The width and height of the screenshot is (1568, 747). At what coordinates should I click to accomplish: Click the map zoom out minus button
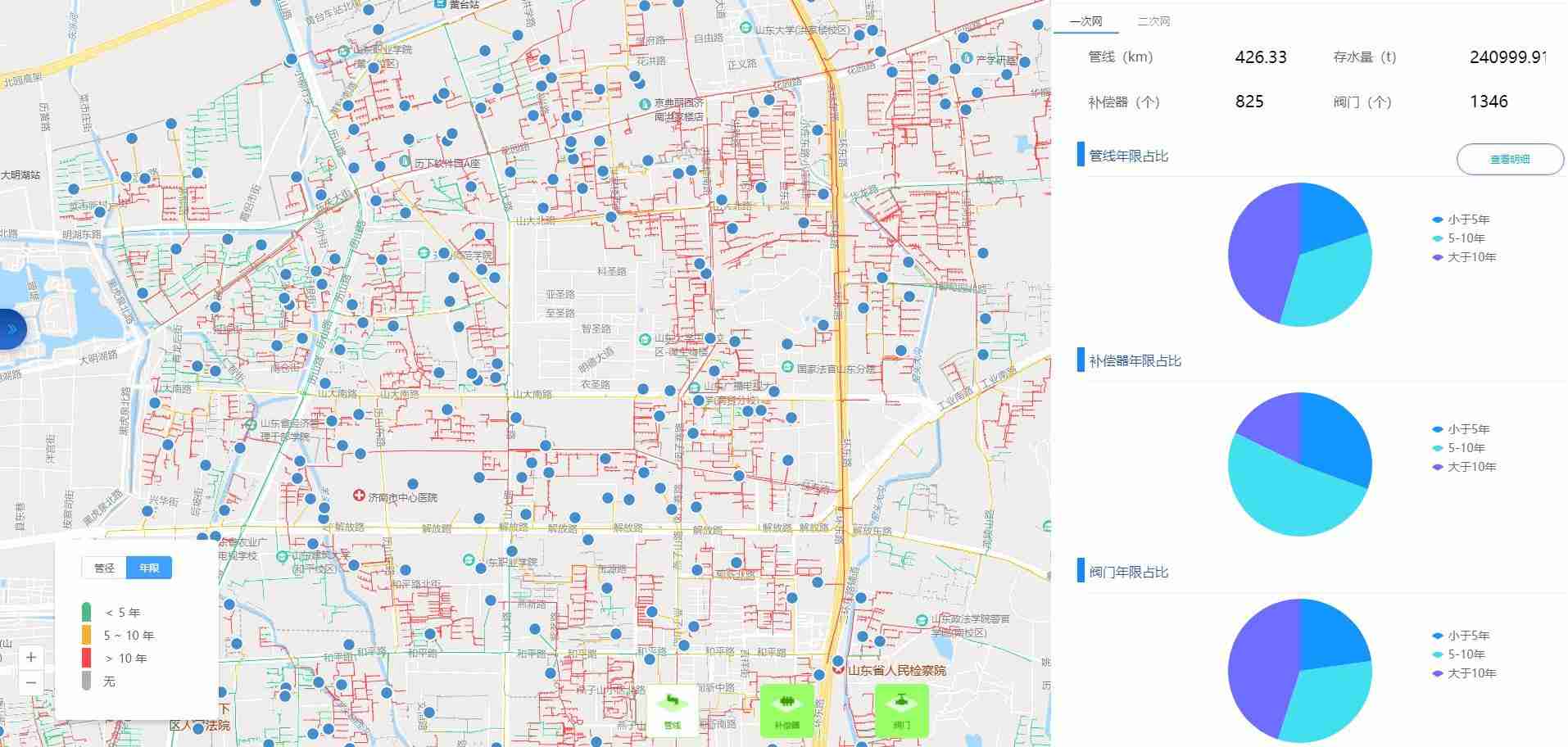coord(31,682)
